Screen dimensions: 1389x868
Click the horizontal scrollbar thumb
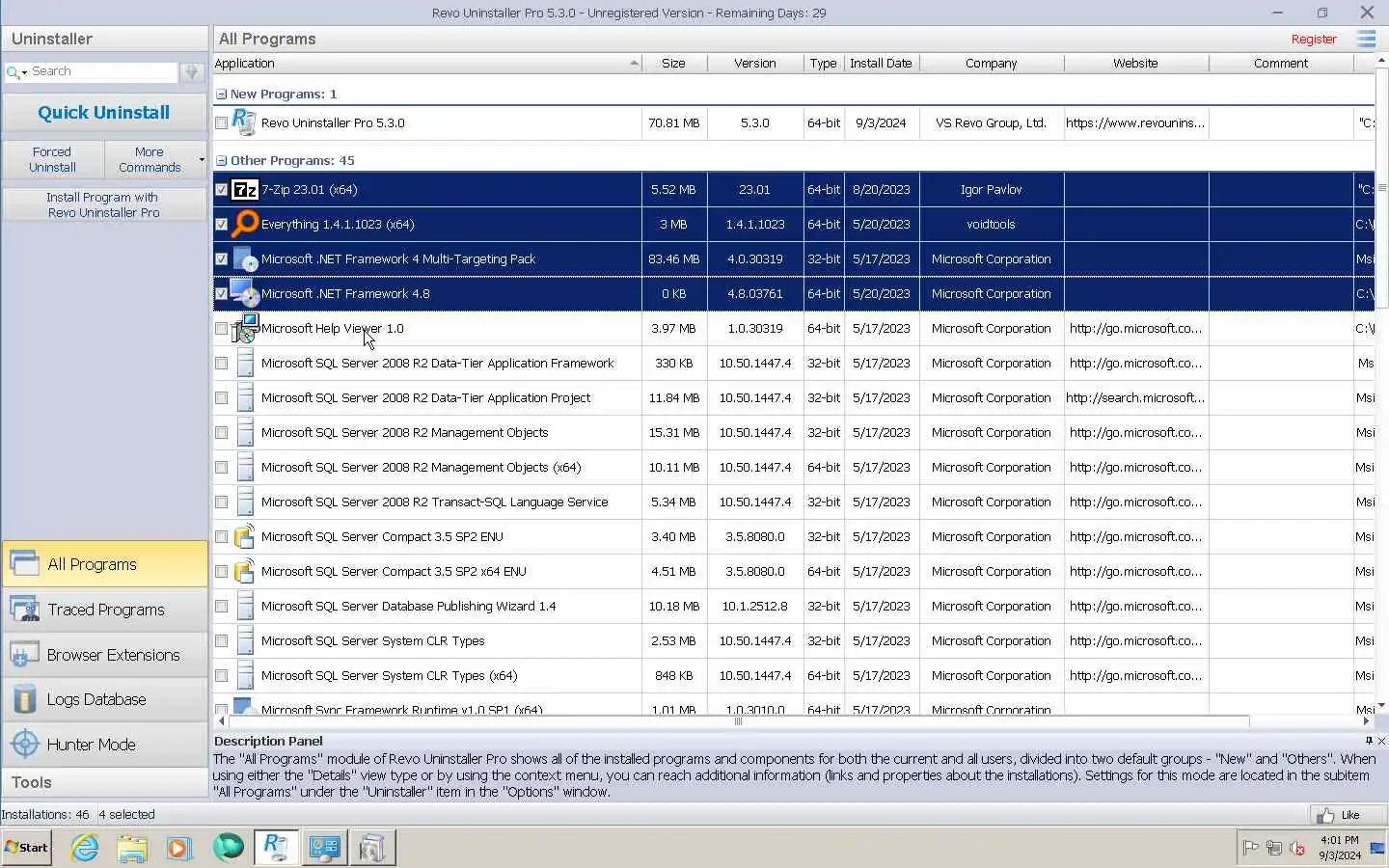click(x=738, y=721)
